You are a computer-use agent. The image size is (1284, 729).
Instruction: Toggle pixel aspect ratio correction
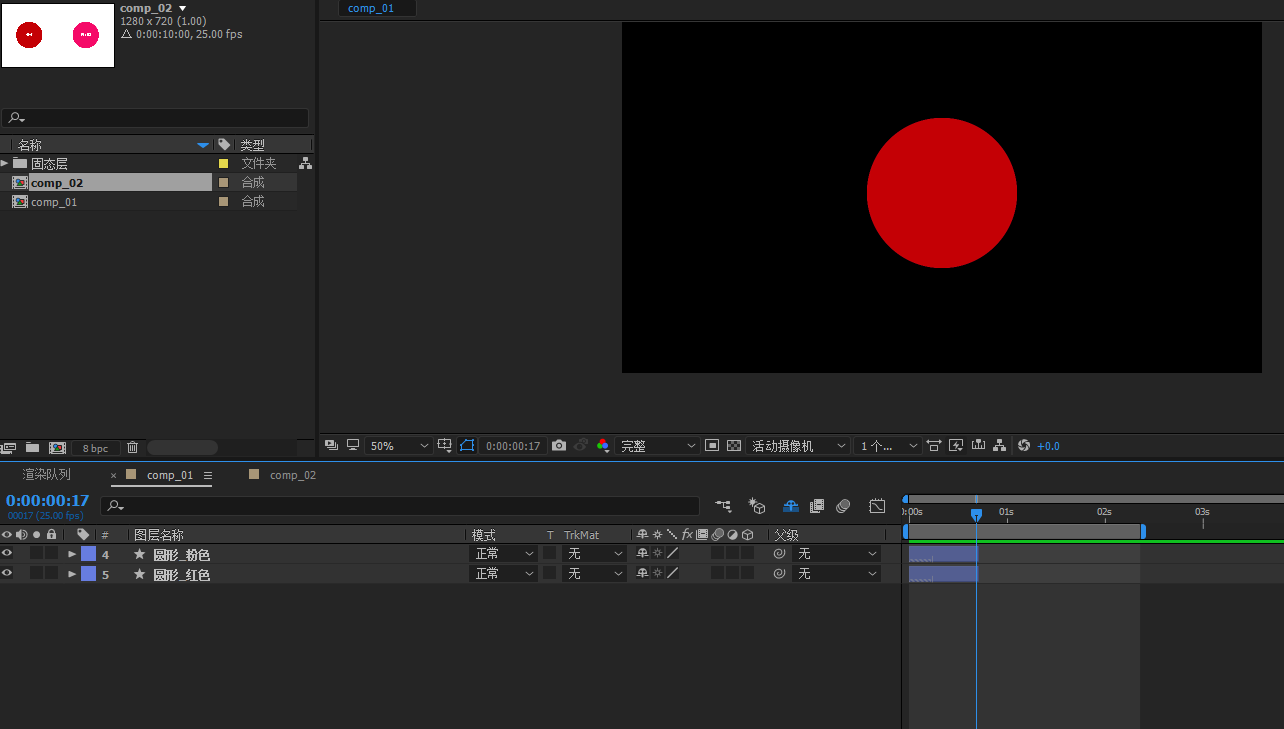(934, 445)
